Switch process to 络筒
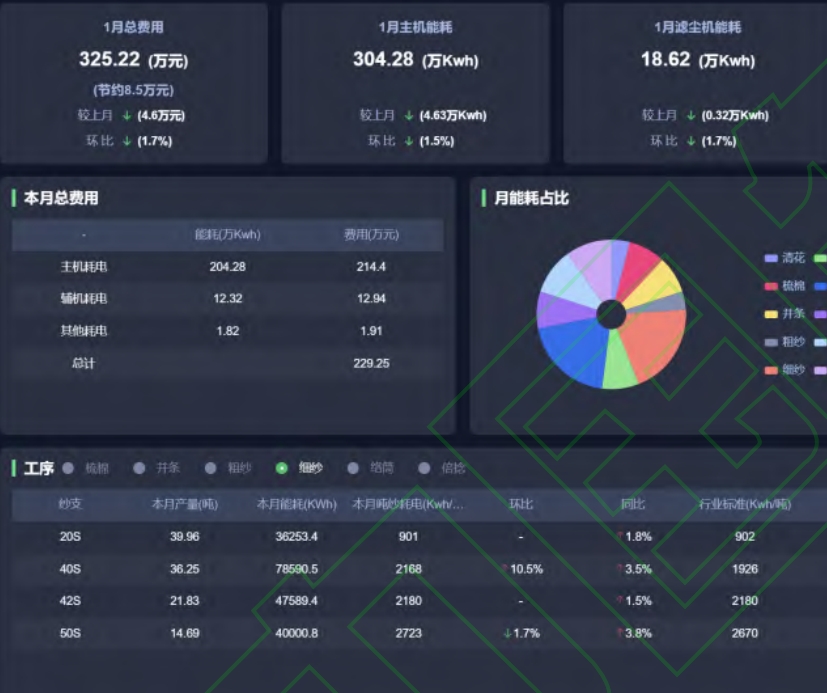 tap(353, 468)
